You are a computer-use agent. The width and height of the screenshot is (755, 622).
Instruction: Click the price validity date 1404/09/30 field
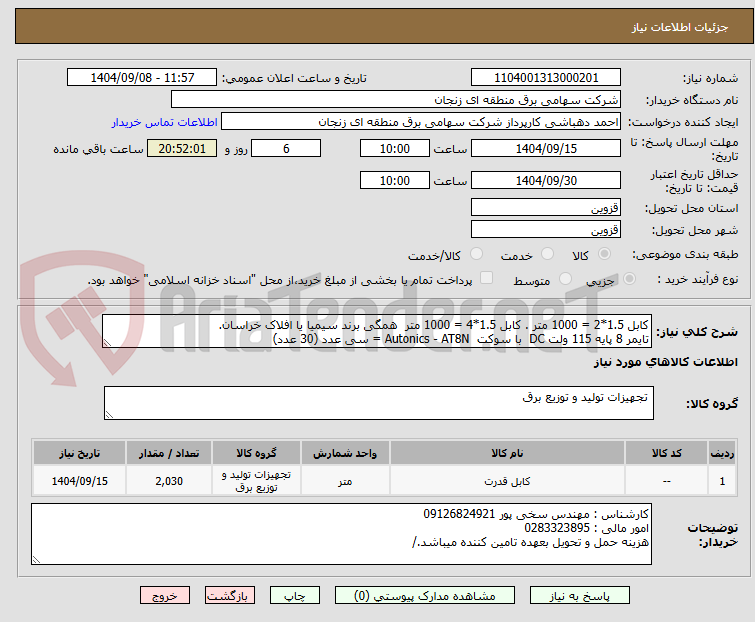coord(546,181)
